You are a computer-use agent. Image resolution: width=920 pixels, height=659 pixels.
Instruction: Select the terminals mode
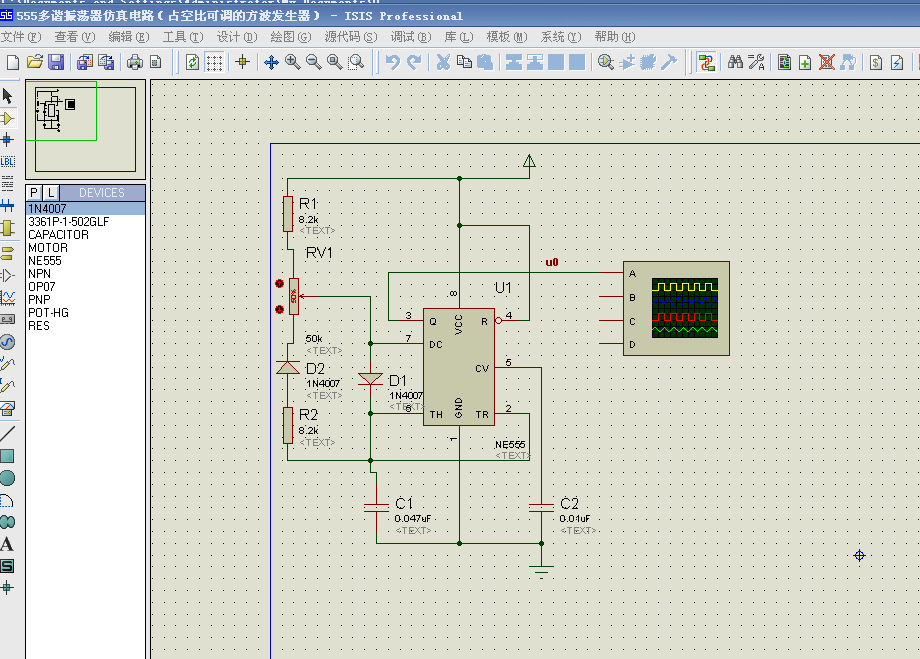(x=8, y=253)
